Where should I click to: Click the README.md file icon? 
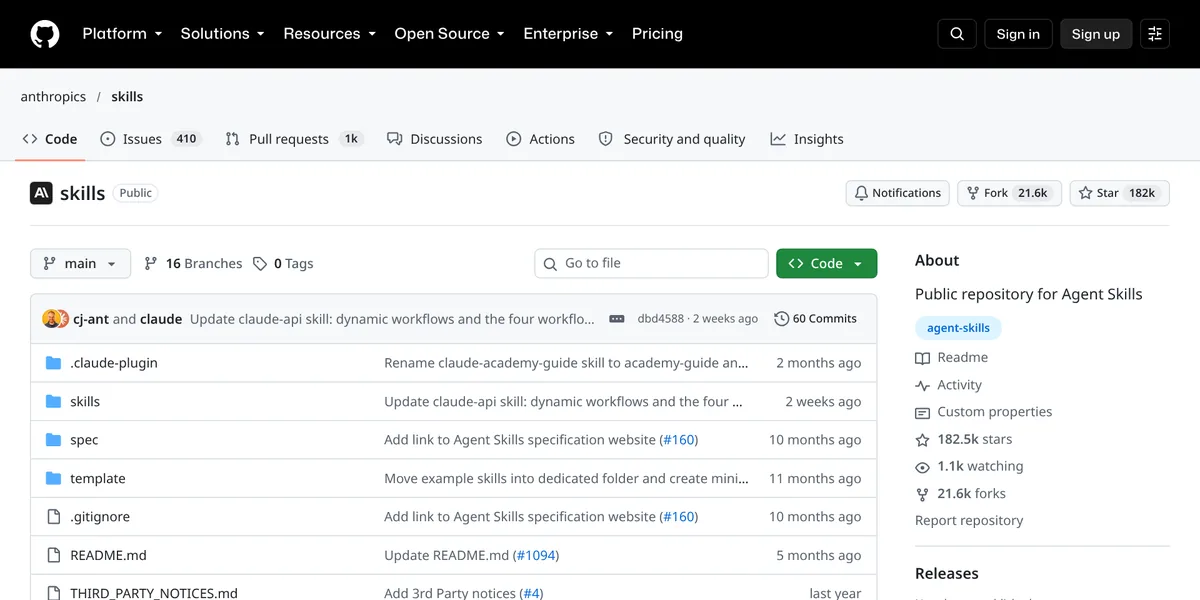point(54,555)
